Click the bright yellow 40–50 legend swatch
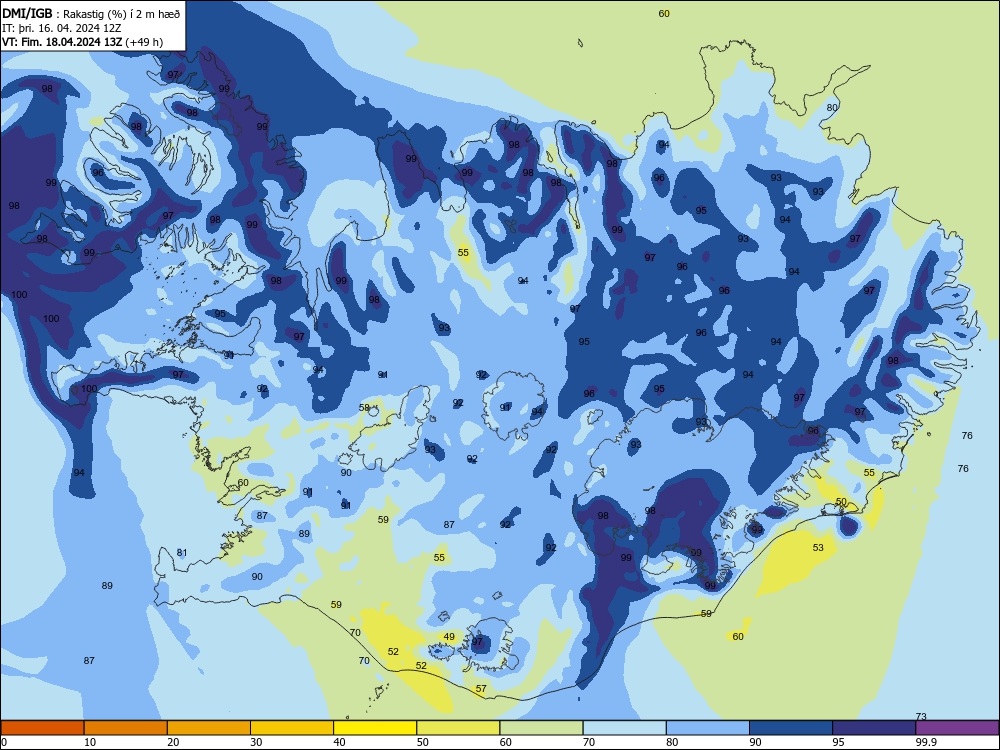The height and width of the screenshot is (750, 1000). (x=375, y=728)
